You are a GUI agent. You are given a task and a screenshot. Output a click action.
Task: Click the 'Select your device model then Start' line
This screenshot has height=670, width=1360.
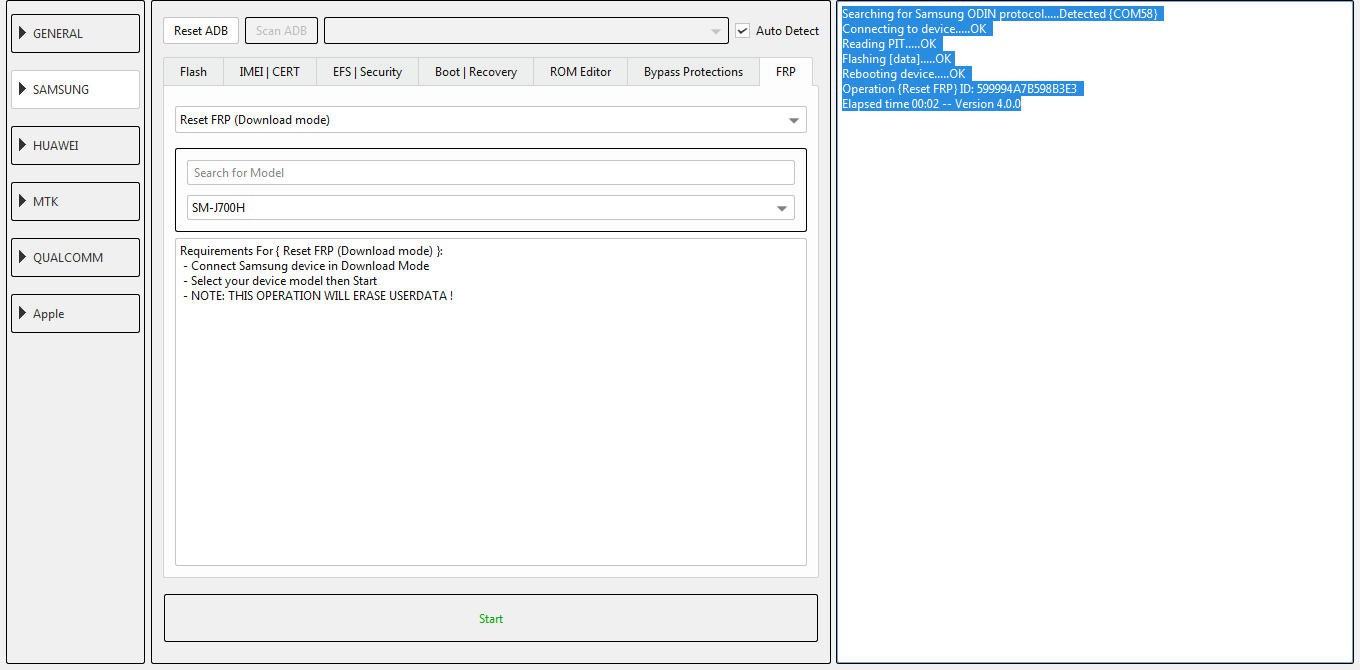point(280,281)
